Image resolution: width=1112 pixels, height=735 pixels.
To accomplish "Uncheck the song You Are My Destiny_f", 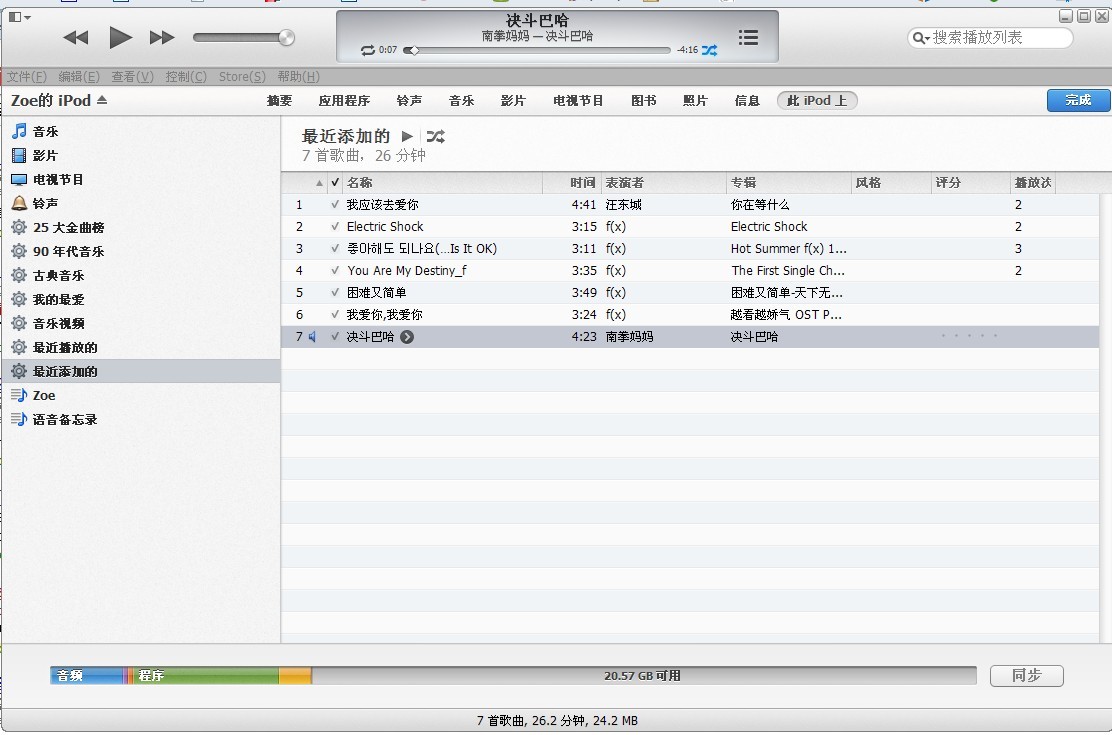I will click(x=335, y=270).
